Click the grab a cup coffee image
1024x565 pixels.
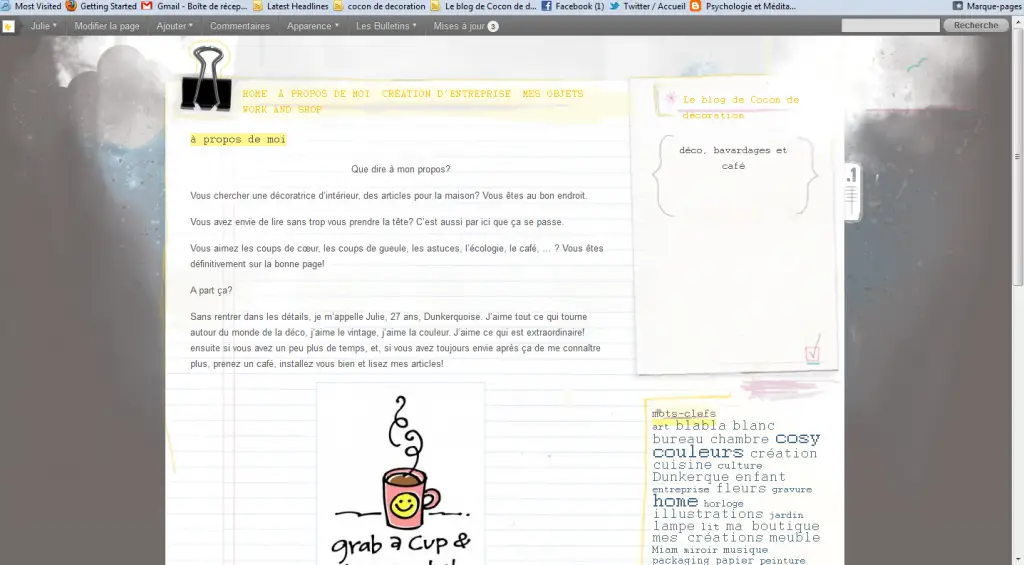[x=400, y=475]
